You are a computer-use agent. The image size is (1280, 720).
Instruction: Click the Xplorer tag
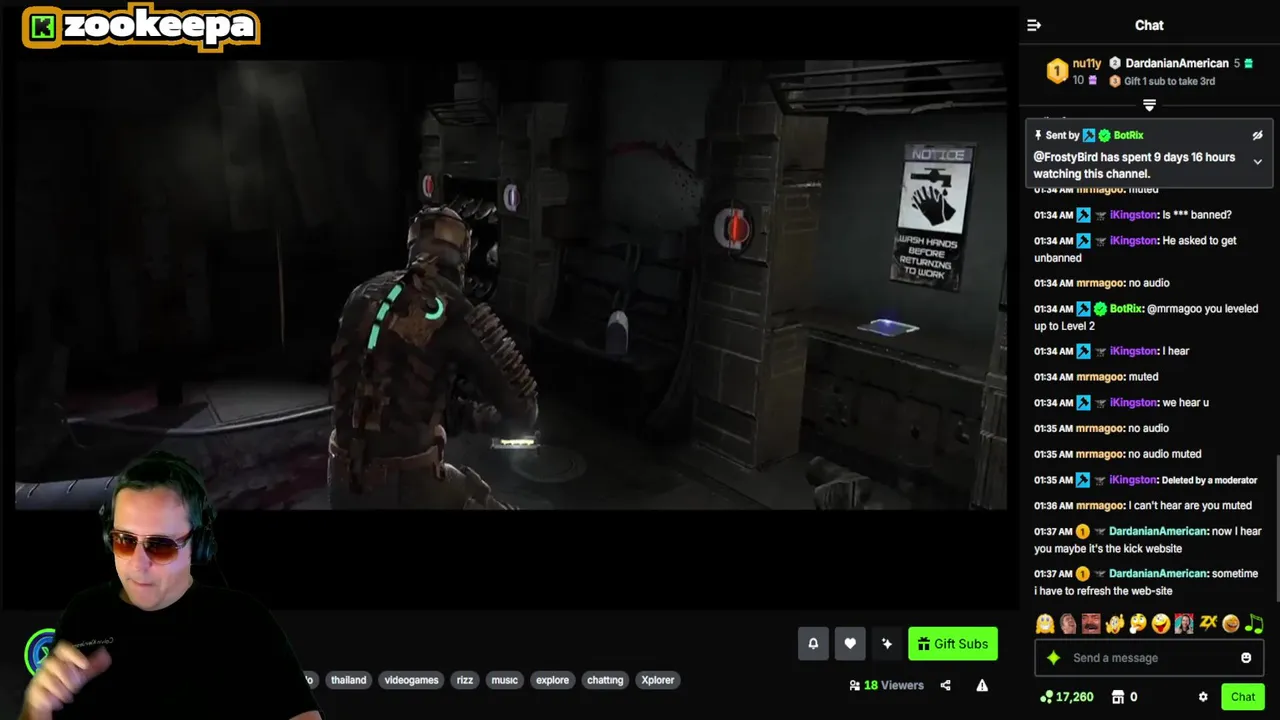click(x=658, y=680)
